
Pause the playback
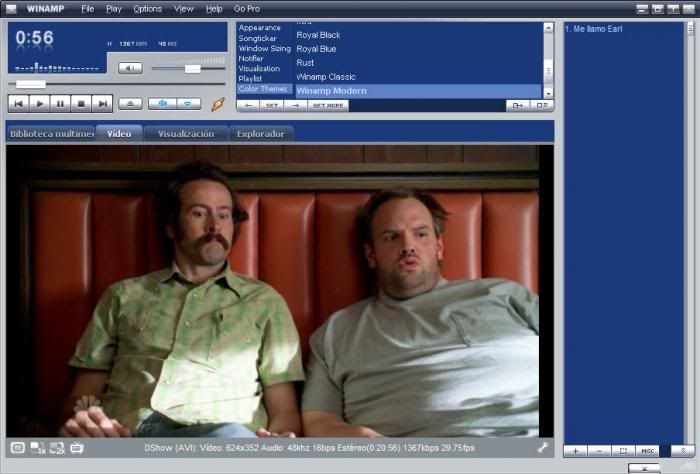pyautogui.click(x=60, y=104)
